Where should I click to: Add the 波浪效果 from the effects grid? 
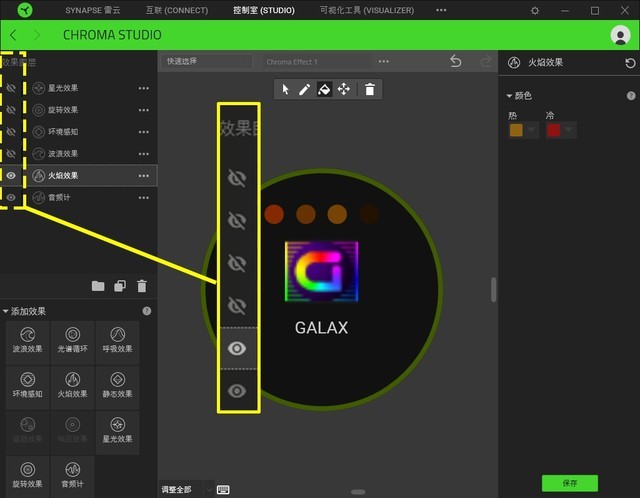27,342
